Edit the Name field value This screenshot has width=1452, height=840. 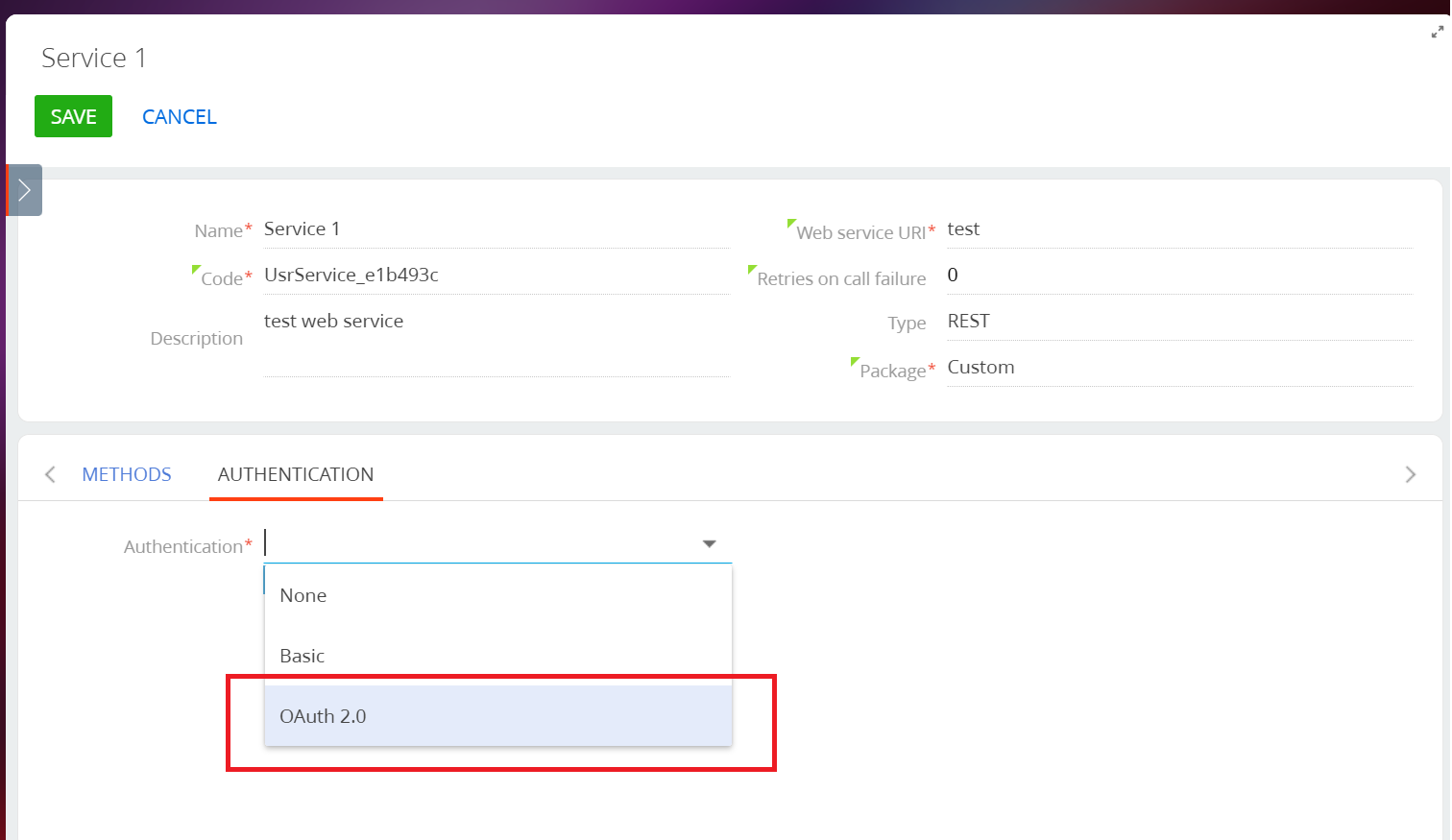[x=495, y=229]
